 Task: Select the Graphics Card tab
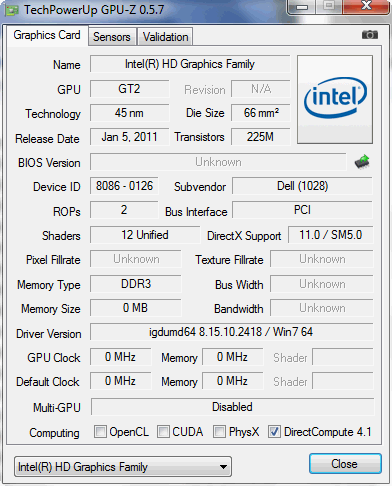click(x=47, y=35)
